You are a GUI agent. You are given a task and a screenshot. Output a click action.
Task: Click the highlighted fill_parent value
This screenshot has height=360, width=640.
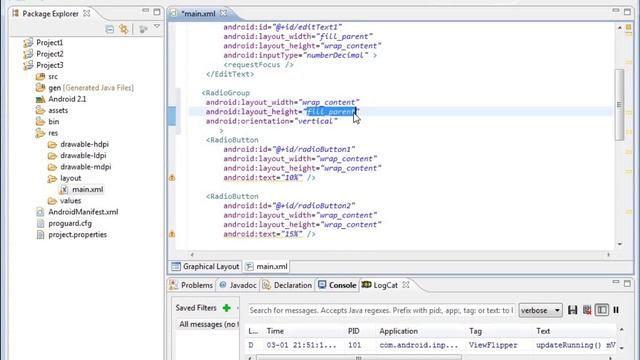pos(331,112)
